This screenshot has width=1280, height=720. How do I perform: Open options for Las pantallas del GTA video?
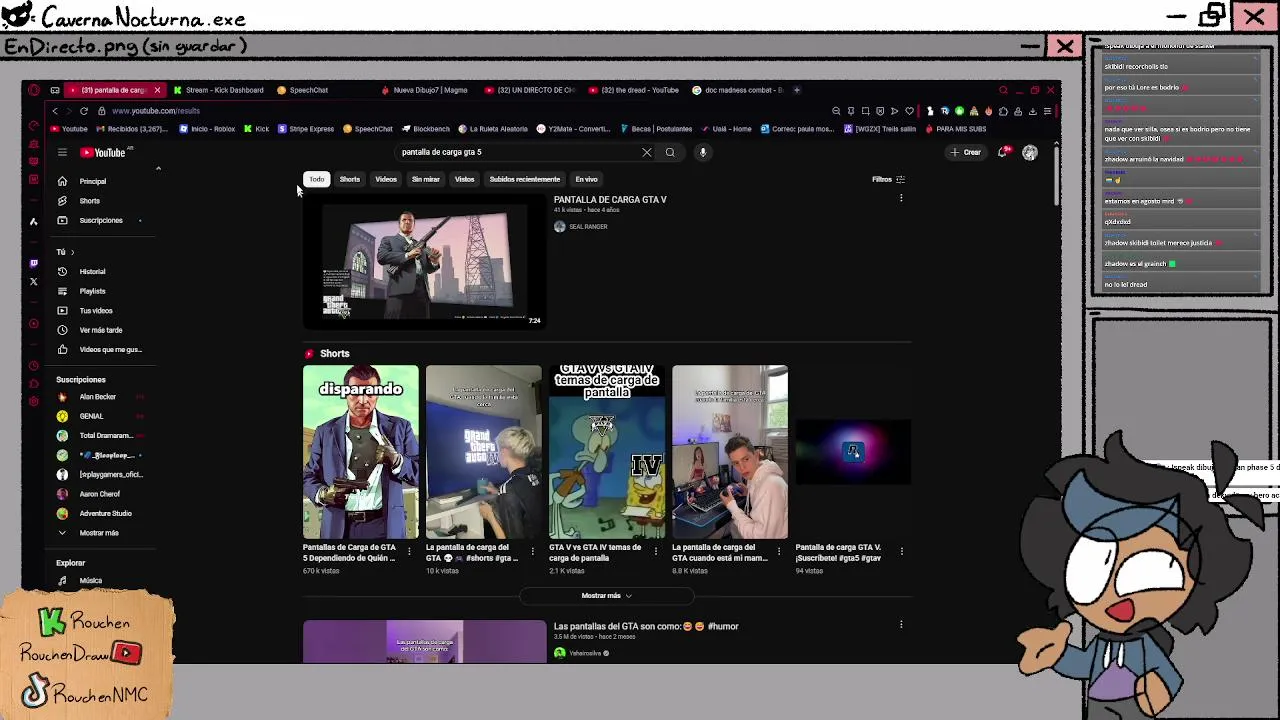click(x=901, y=625)
